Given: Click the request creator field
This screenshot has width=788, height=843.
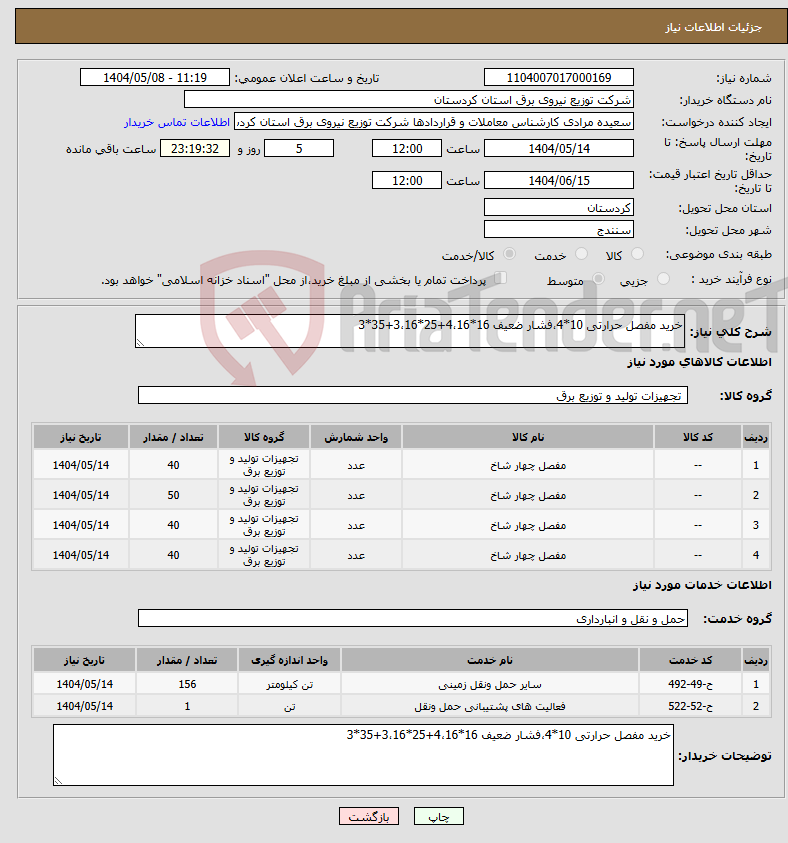Looking at the screenshot, I should pyautogui.click(x=434, y=122).
